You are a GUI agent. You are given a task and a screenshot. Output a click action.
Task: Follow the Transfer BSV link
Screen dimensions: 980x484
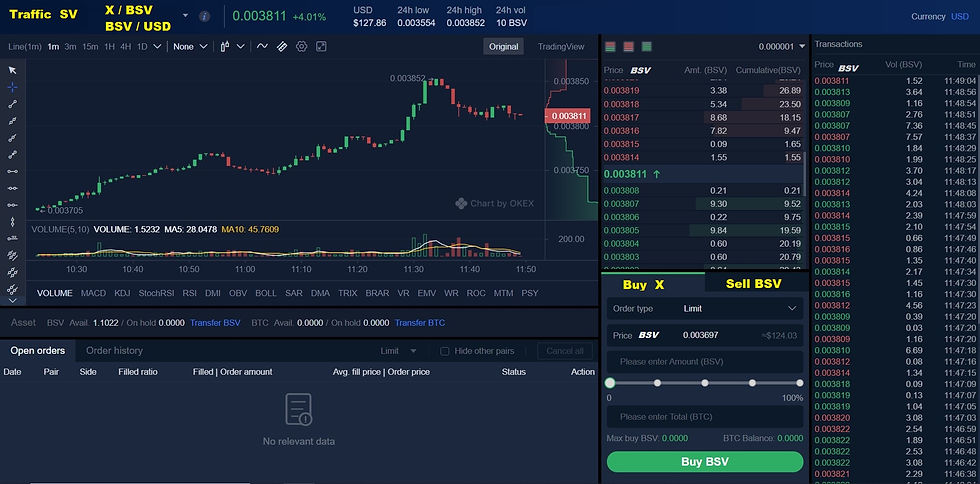216,323
